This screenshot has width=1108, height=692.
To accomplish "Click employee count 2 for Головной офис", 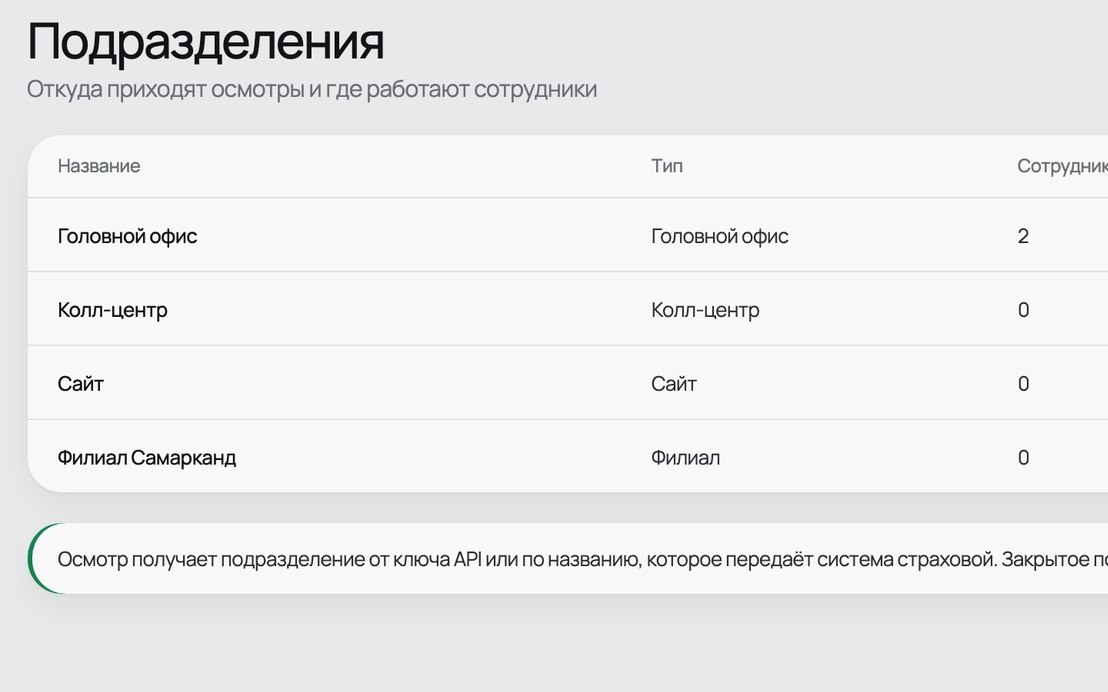I will (1022, 236).
